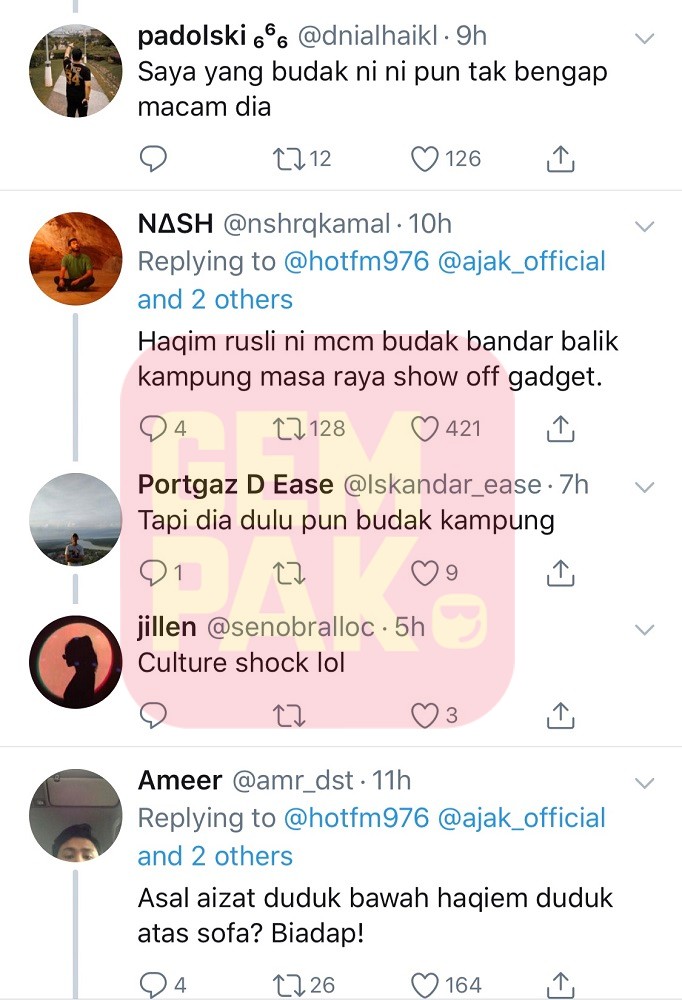Reply to padolski's tweet
The image size is (682, 1000).
click(x=153, y=158)
